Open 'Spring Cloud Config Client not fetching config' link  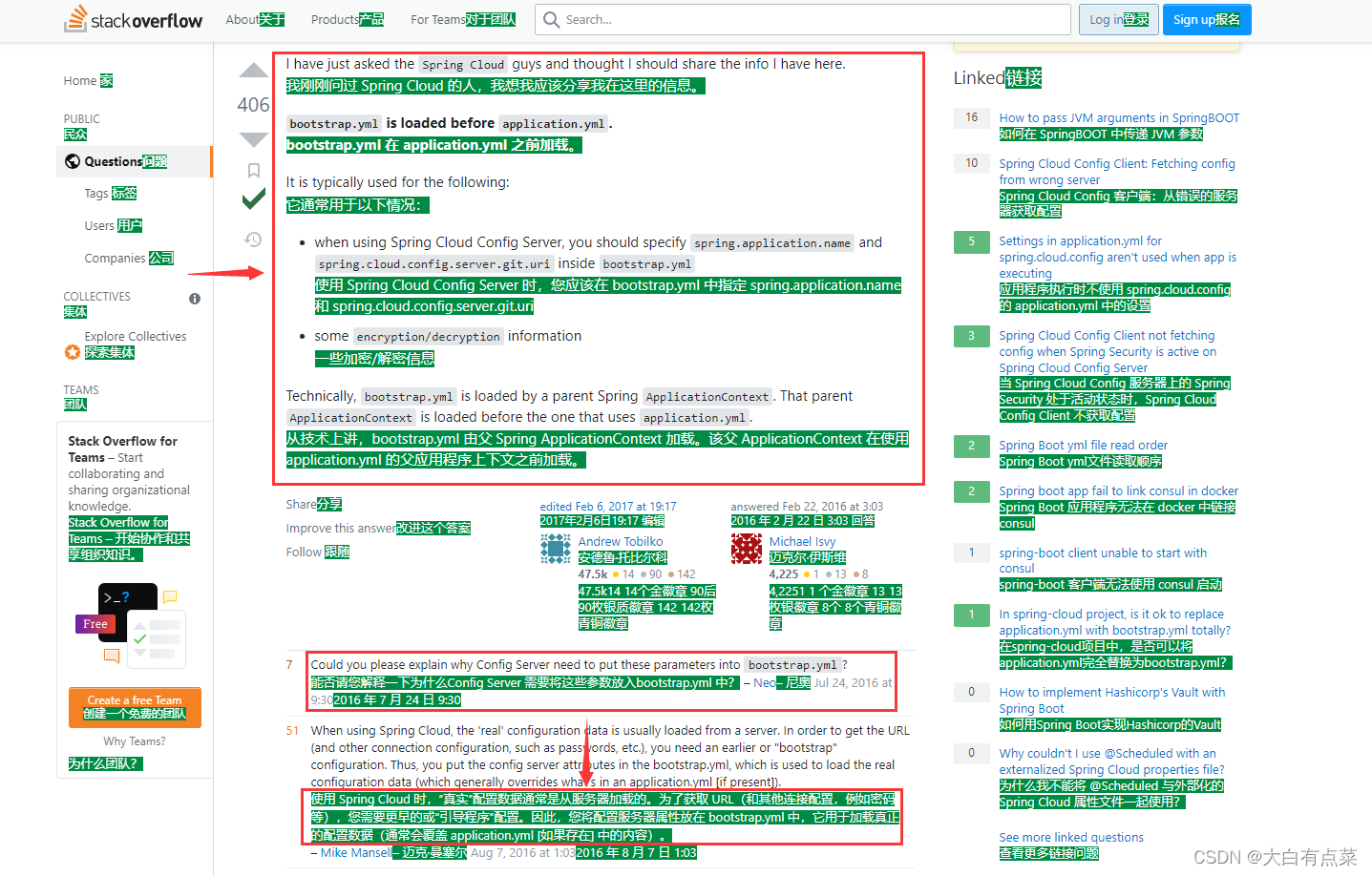[1108, 351]
